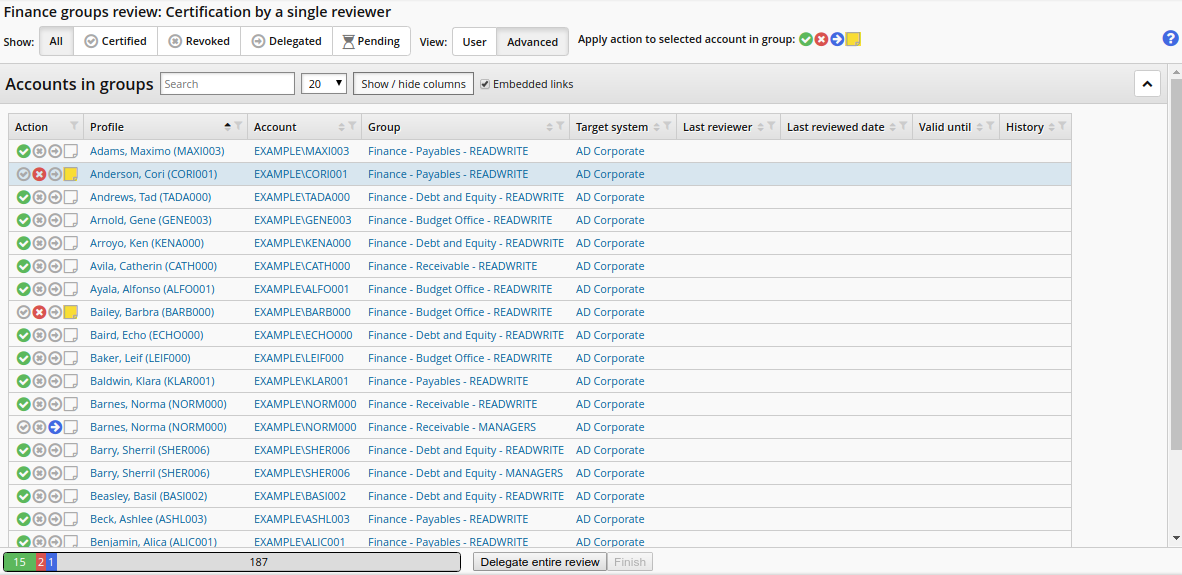The image size is (1182, 575).
Task: Click certify icon for Adams, Maximo row
Action: tap(23, 151)
